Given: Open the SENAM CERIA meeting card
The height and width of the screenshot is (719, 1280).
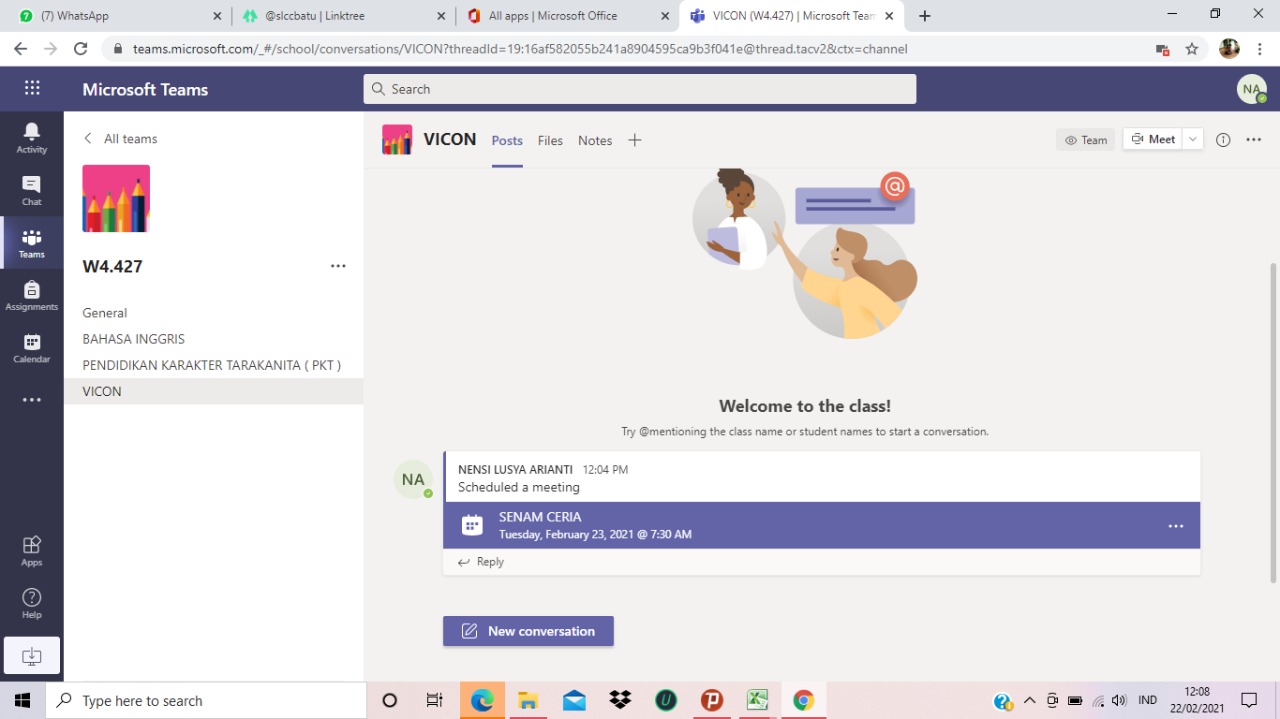Looking at the screenshot, I should (x=822, y=525).
